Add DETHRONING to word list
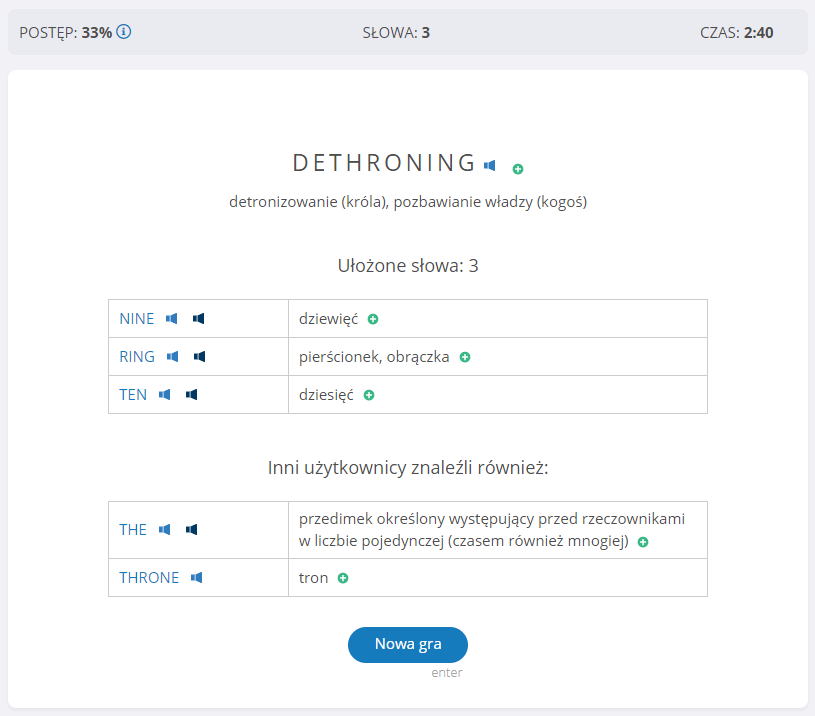This screenshot has height=716, width=815. coord(518,169)
